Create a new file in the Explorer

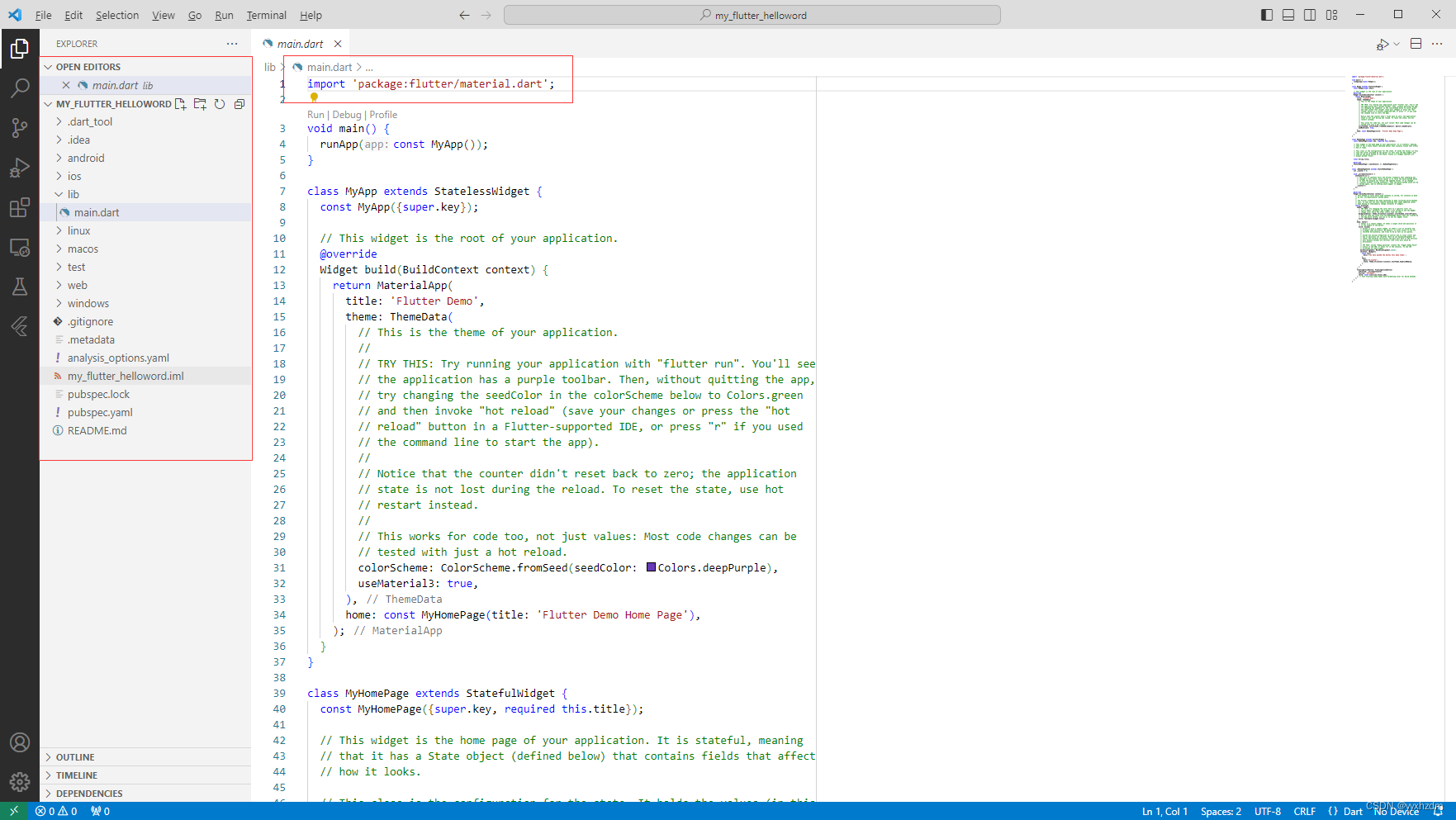pyautogui.click(x=180, y=104)
